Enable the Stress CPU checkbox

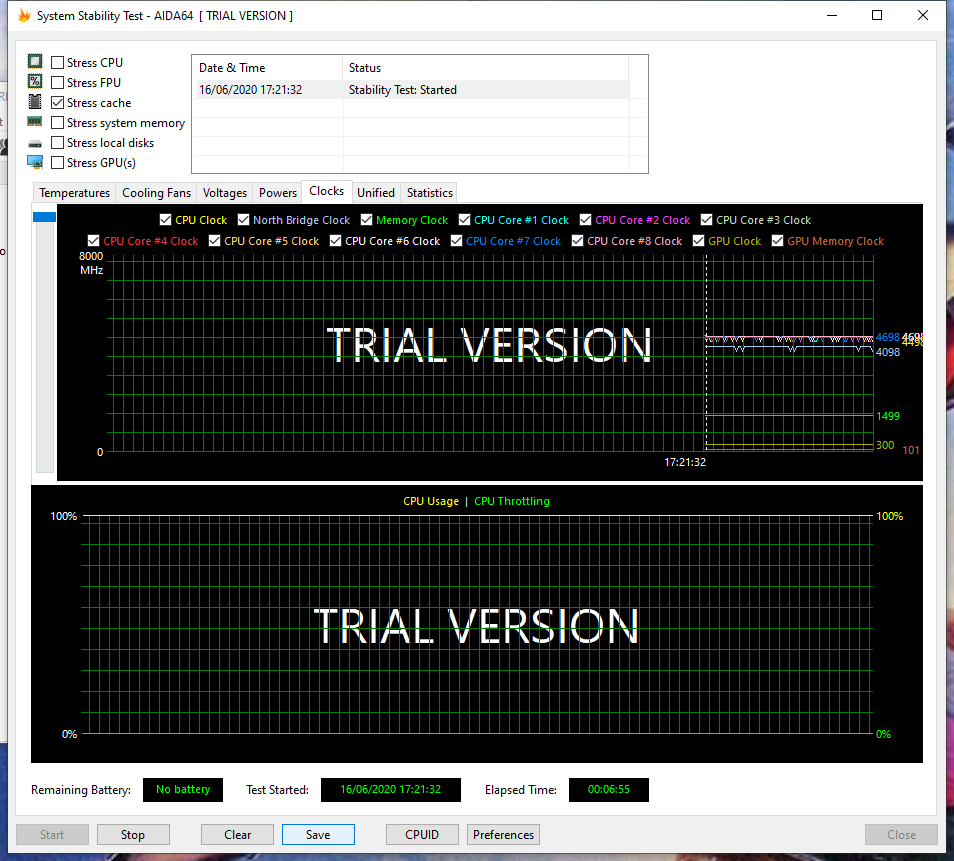(58, 63)
